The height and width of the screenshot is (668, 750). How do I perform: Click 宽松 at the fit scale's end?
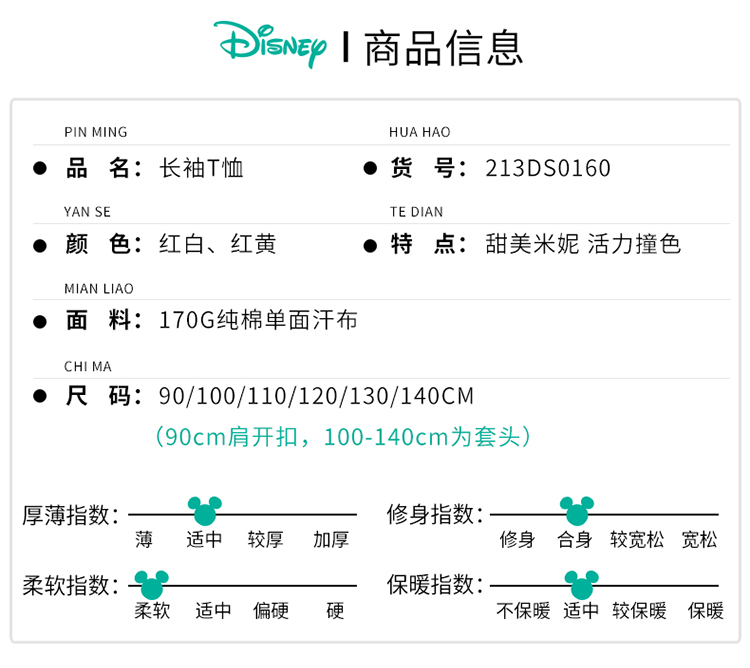pos(699,539)
